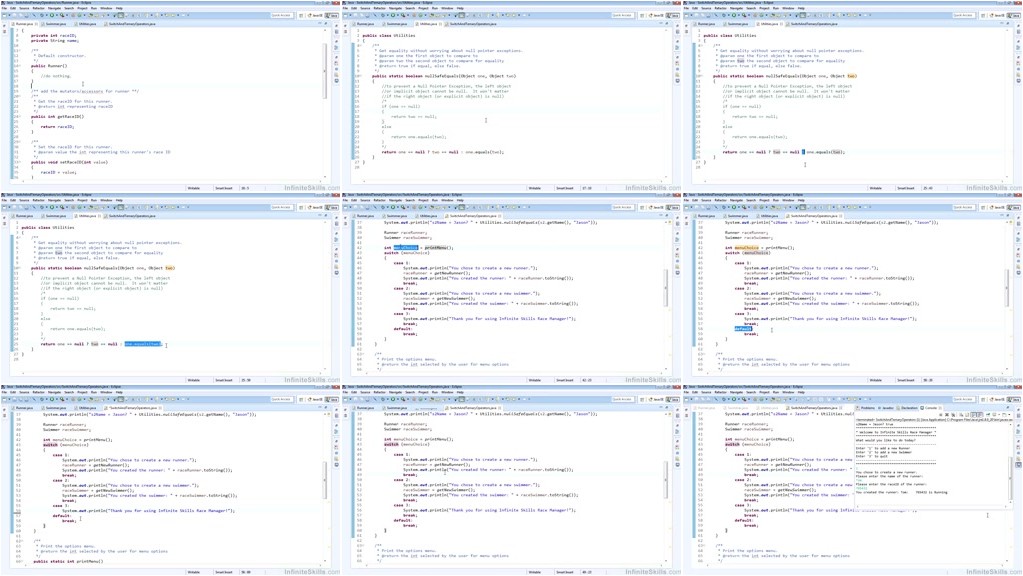Open Declaration tab in the Console output frame
Screen dimensions: 1023x576
tap(907, 408)
